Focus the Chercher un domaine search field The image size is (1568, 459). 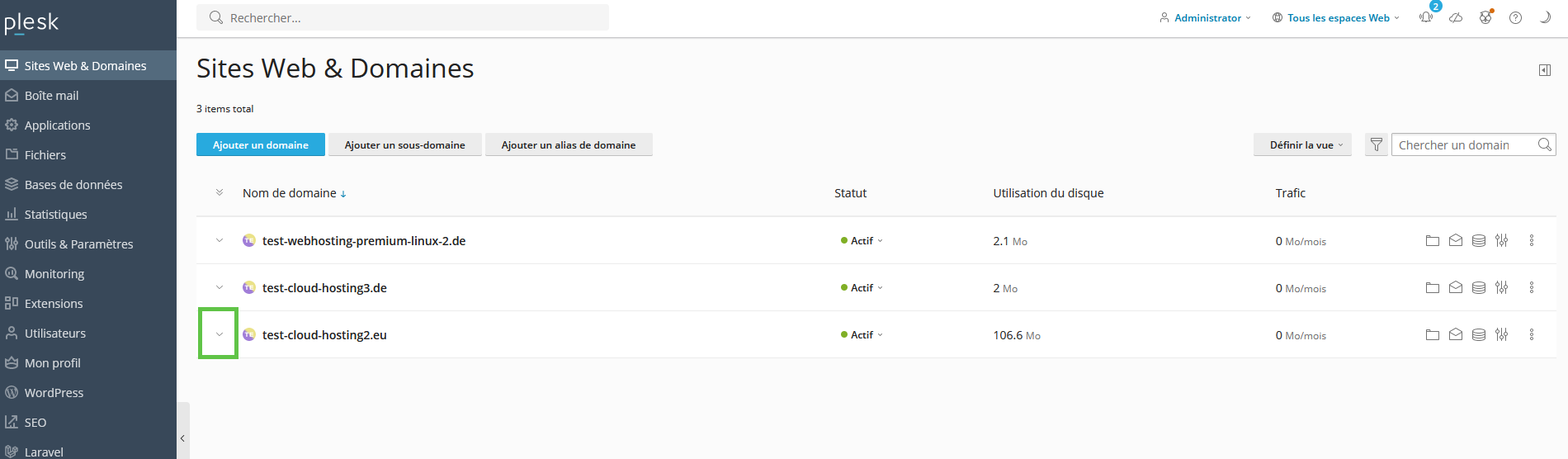[1465, 145]
